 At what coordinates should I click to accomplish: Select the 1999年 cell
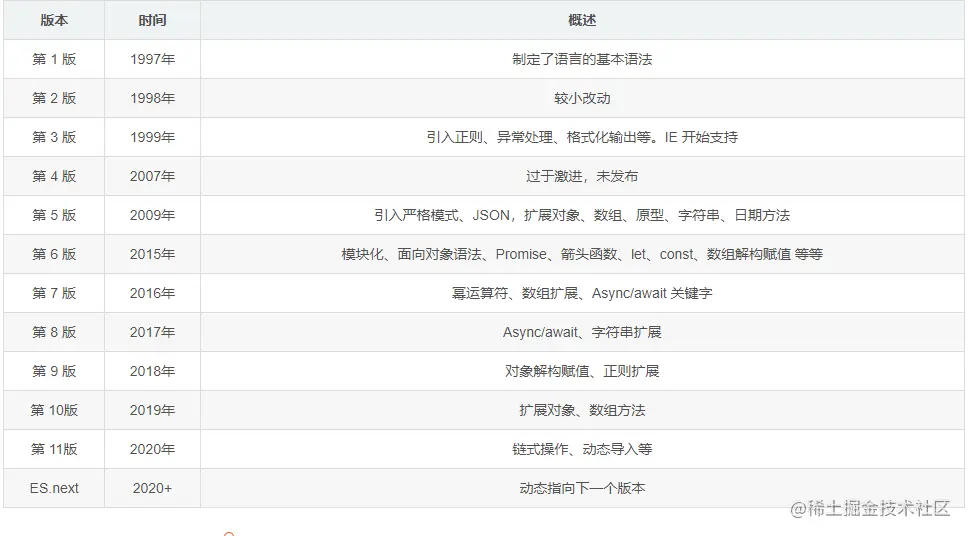(x=152, y=137)
